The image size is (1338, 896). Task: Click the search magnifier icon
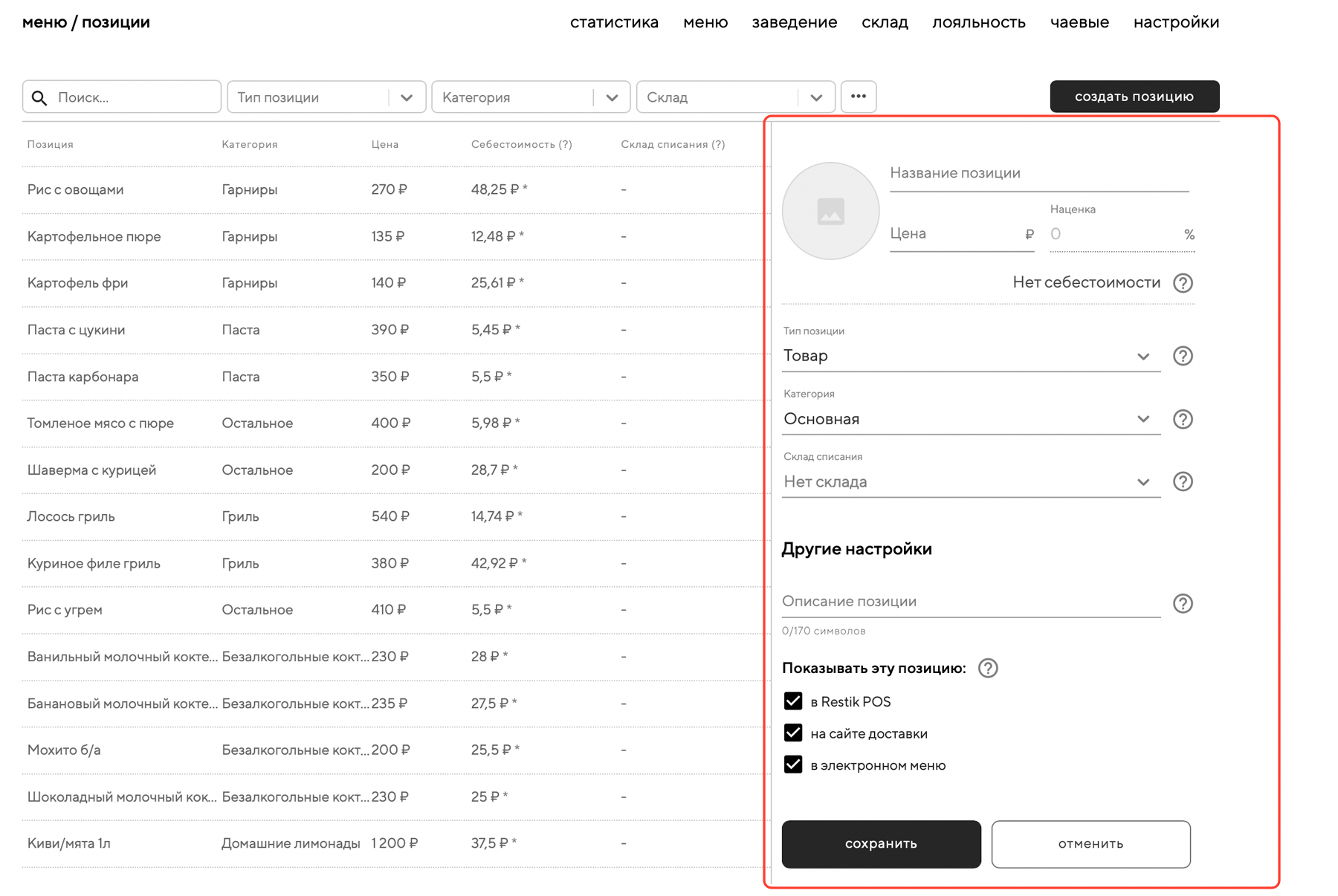pos(39,97)
